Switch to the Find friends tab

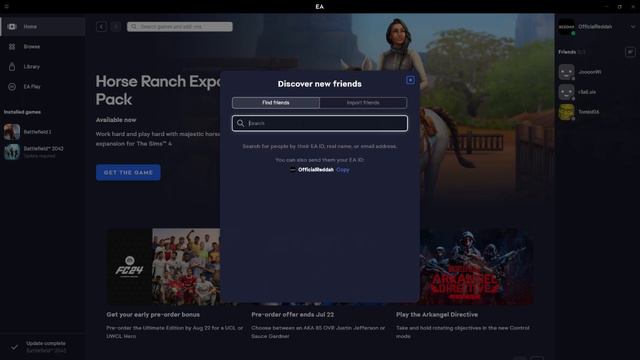point(276,102)
